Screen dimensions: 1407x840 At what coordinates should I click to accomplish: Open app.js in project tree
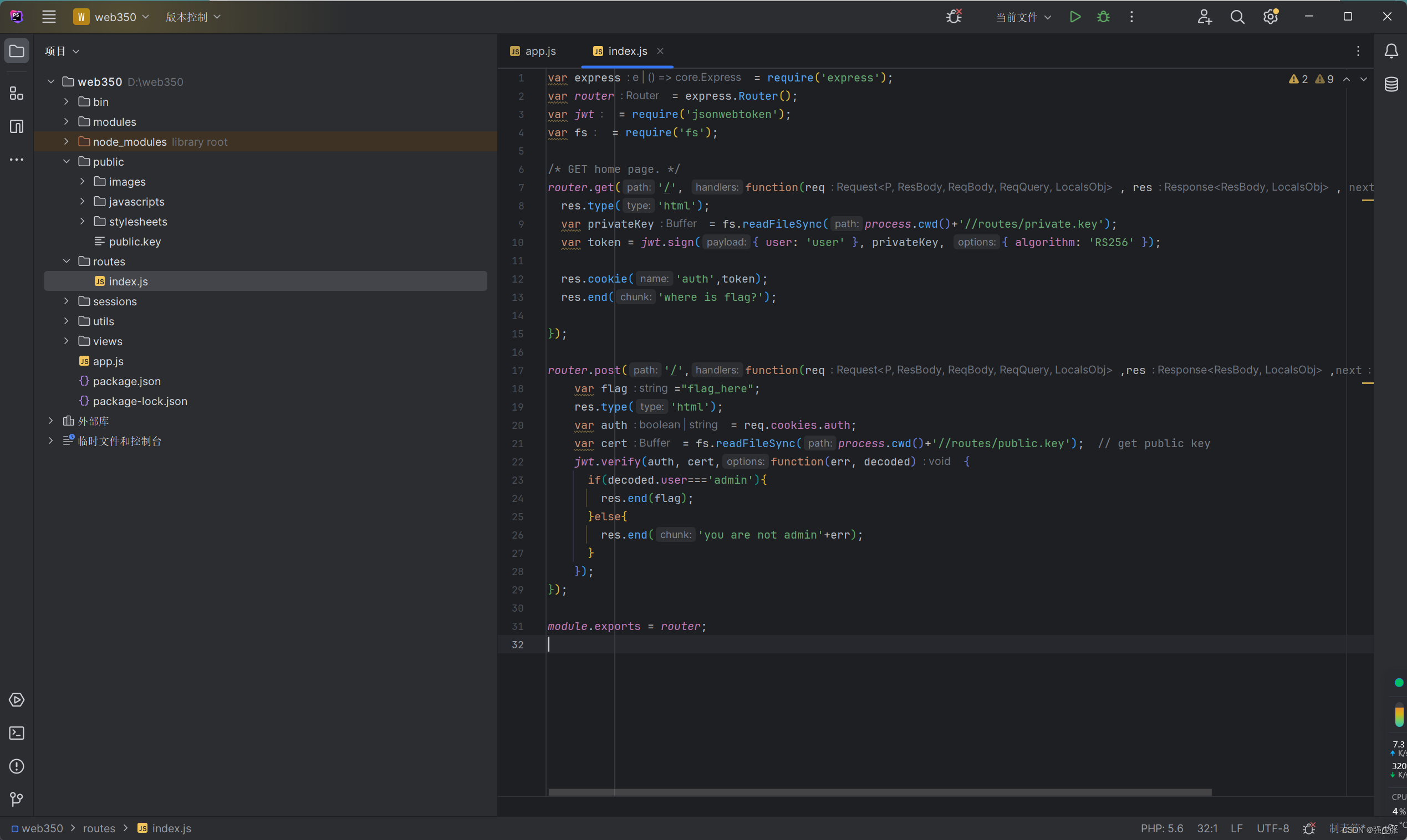click(x=101, y=361)
